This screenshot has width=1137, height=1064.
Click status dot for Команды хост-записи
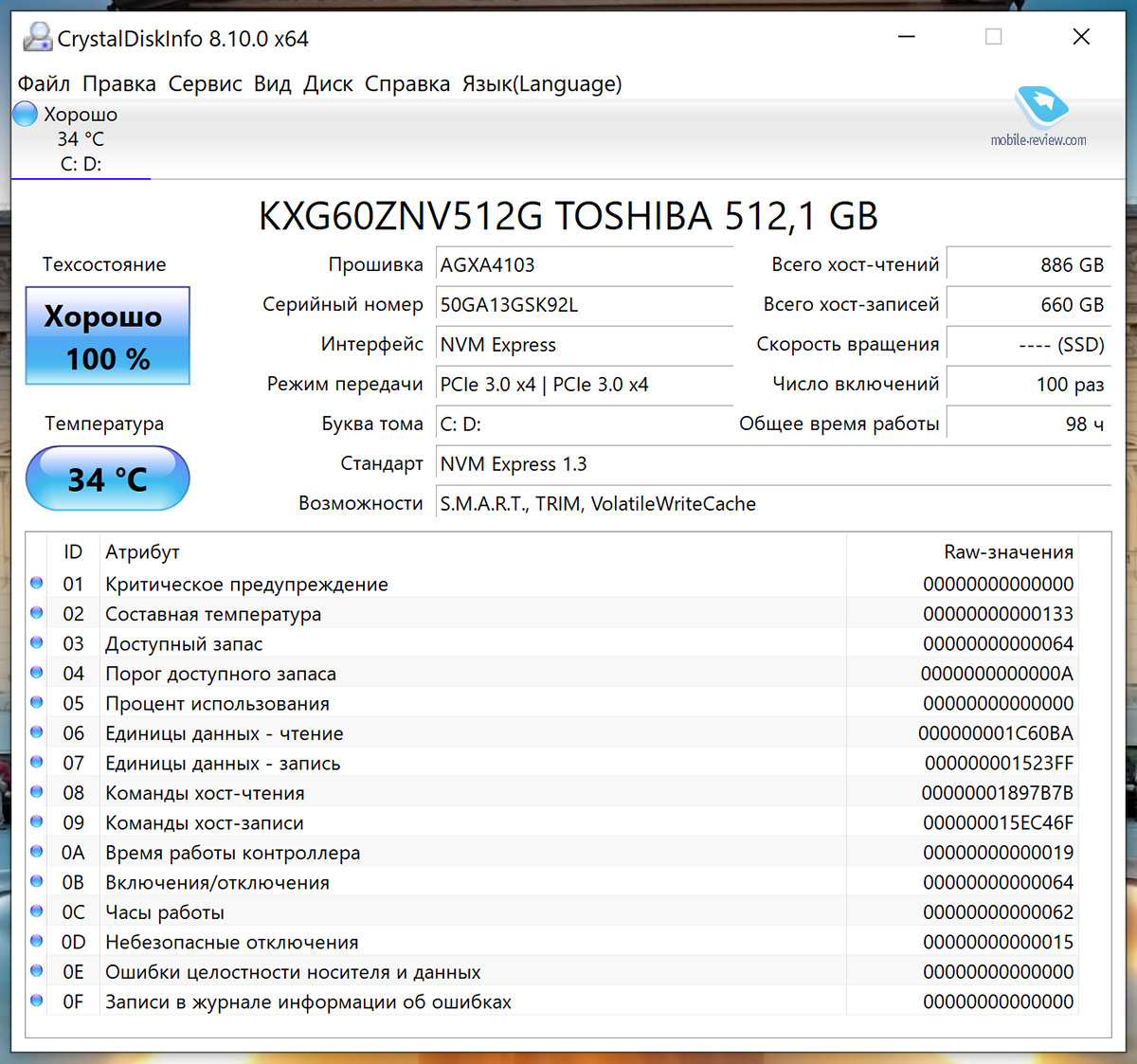click(37, 821)
